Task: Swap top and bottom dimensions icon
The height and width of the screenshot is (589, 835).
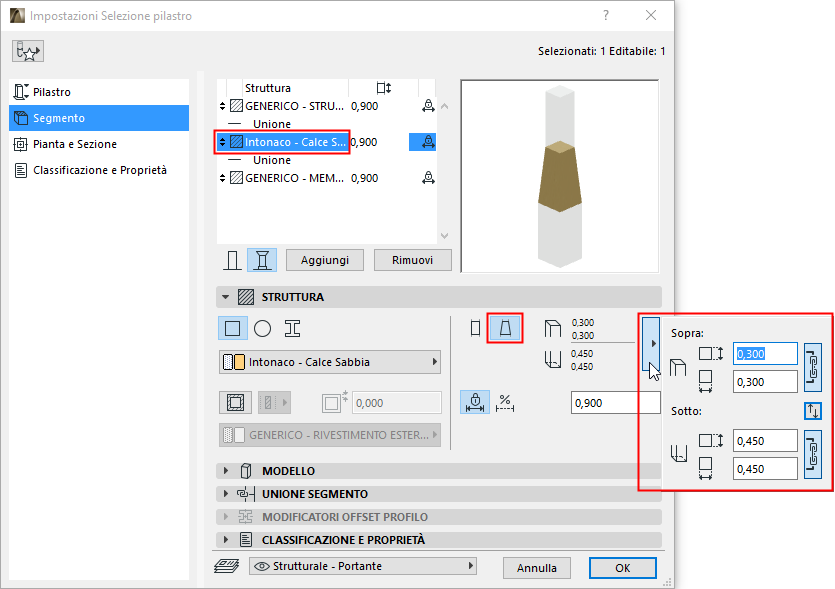Action: click(x=813, y=410)
